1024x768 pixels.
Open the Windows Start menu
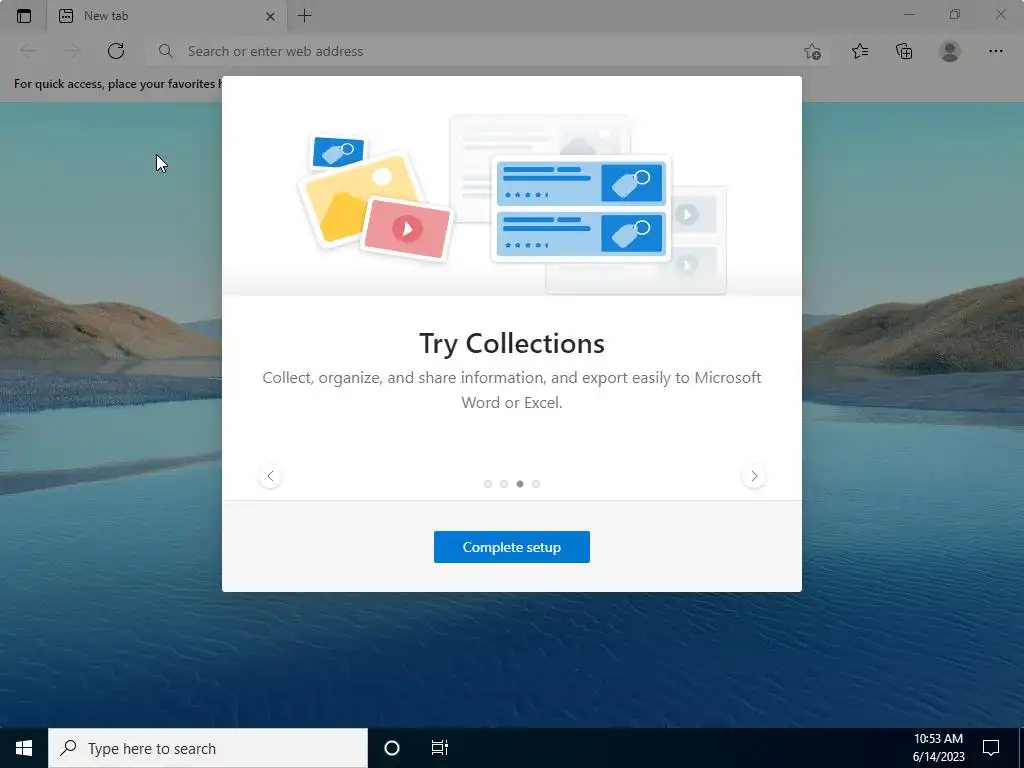24,748
